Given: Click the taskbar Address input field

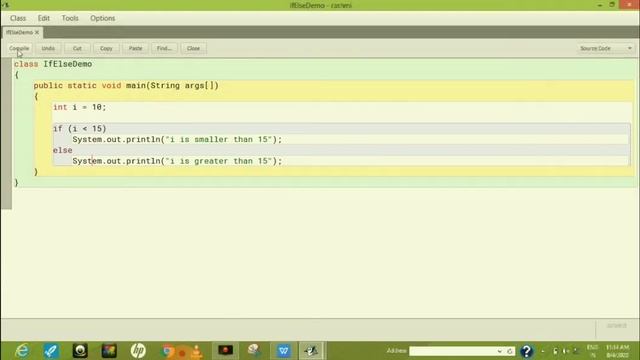Looking at the screenshot, I should (453, 351).
